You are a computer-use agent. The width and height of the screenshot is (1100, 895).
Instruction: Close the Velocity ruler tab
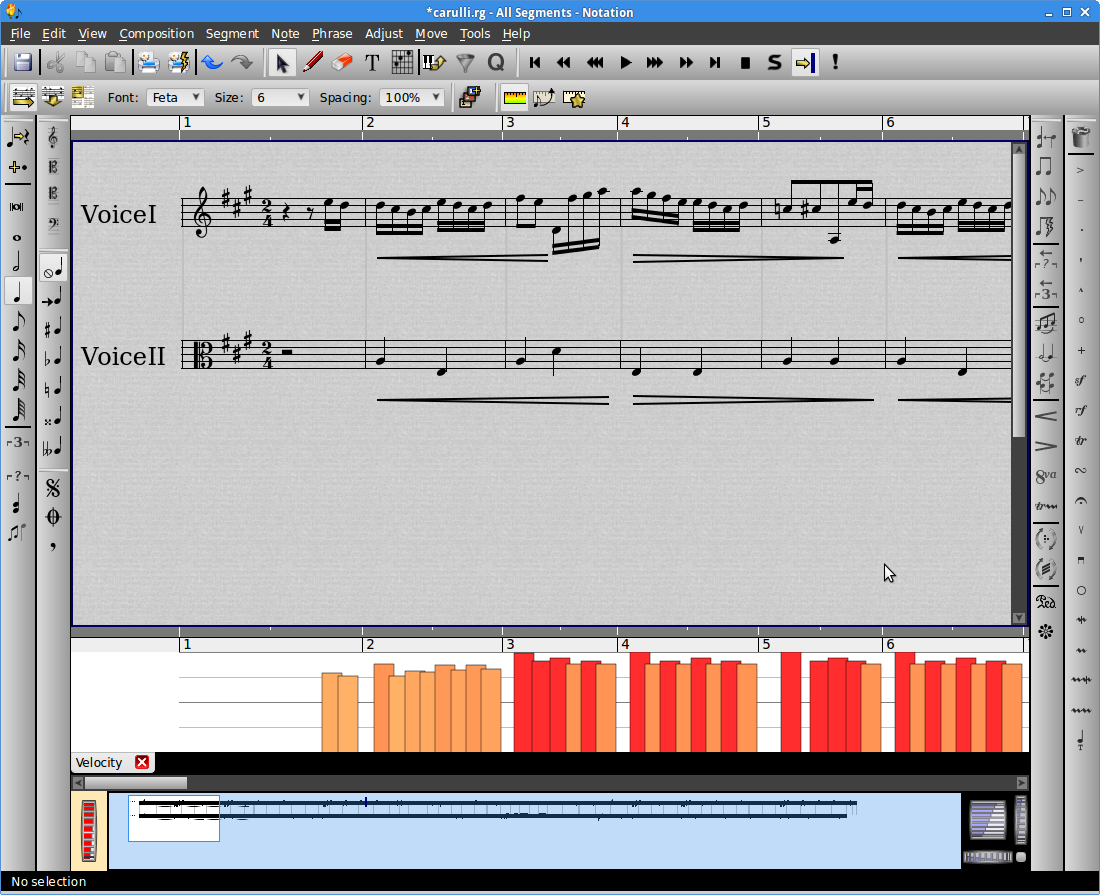coord(142,762)
